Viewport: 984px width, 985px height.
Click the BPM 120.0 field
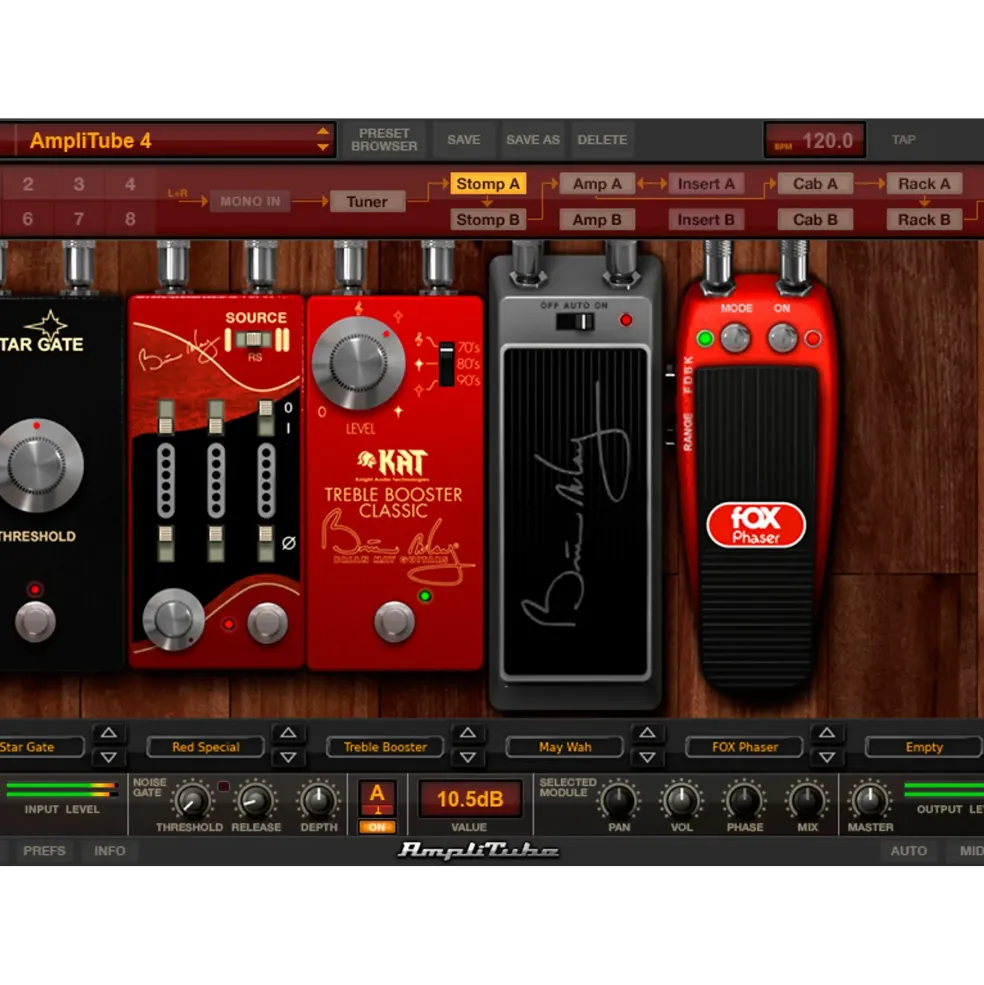[814, 140]
